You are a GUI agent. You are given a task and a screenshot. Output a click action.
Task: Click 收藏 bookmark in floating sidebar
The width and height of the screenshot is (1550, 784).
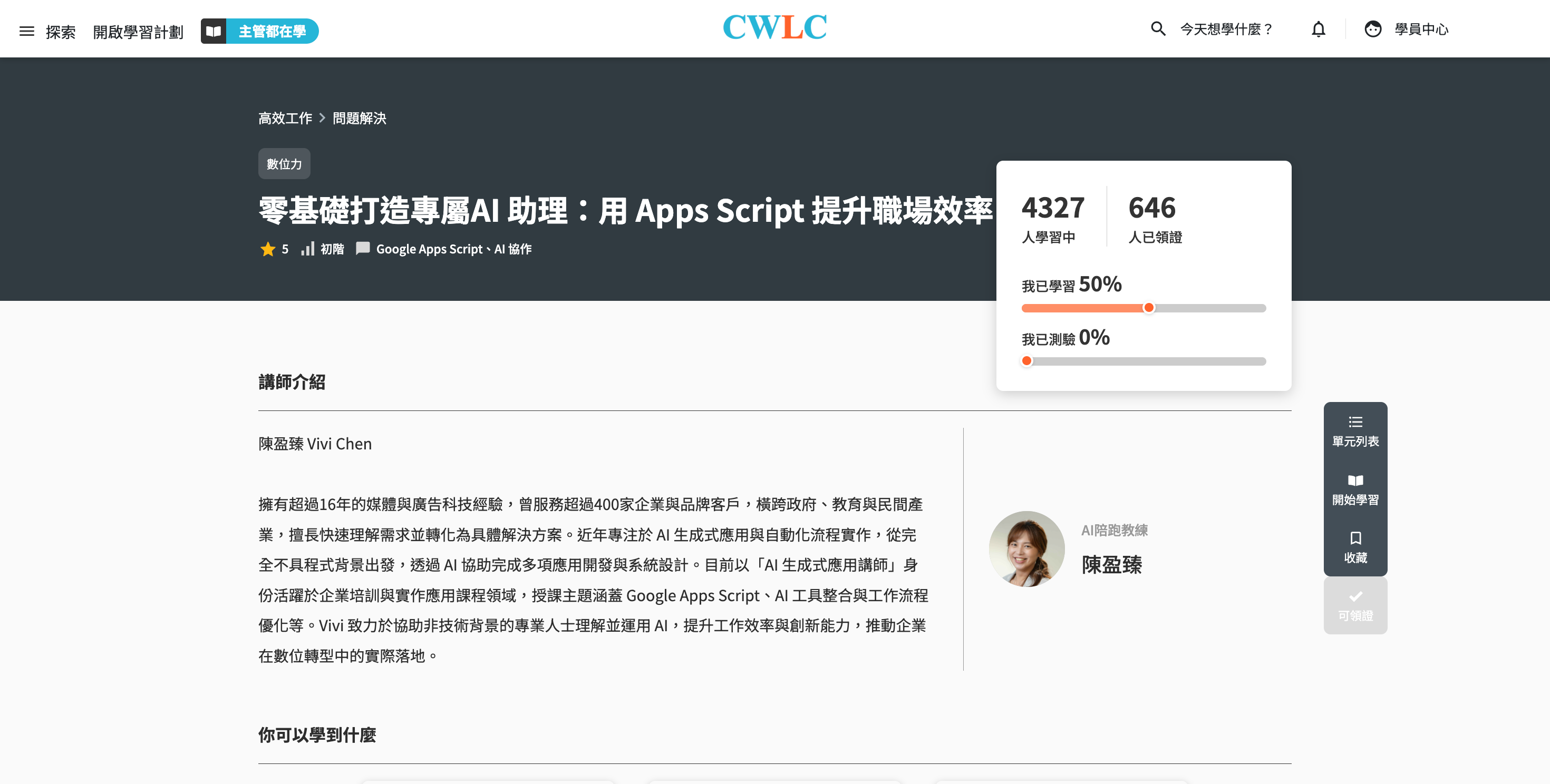click(1355, 547)
